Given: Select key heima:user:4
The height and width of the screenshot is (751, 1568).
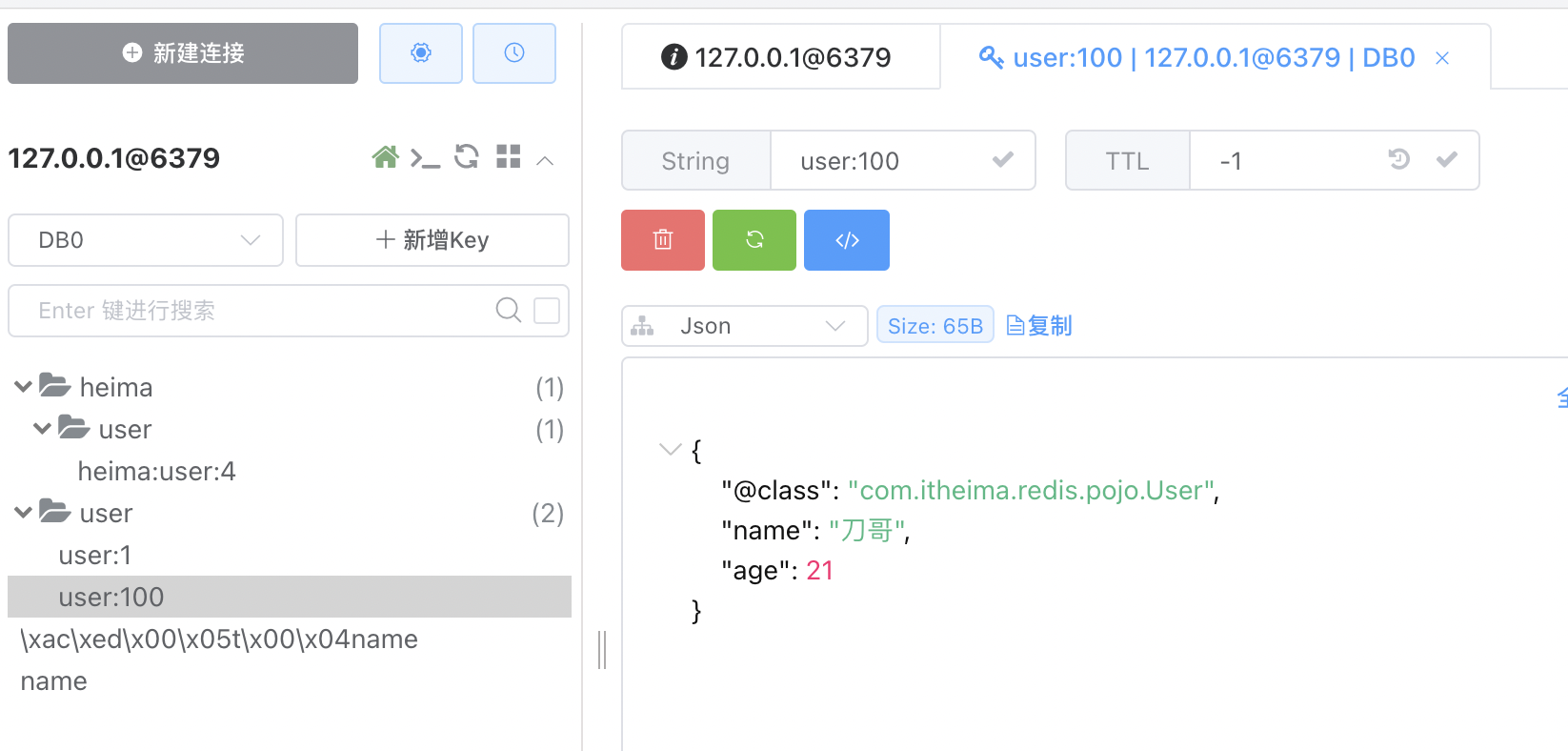Looking at the screenshot, I should [x=156, y=471].
